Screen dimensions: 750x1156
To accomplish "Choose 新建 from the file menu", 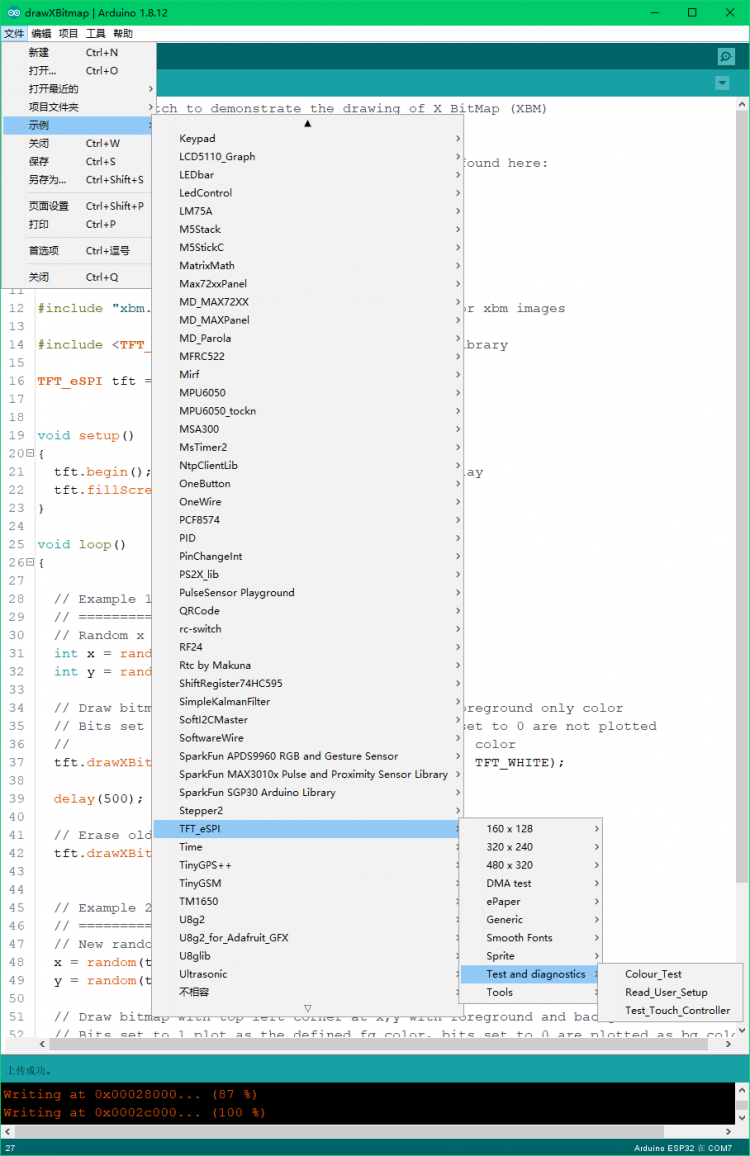I will point(79,52).
